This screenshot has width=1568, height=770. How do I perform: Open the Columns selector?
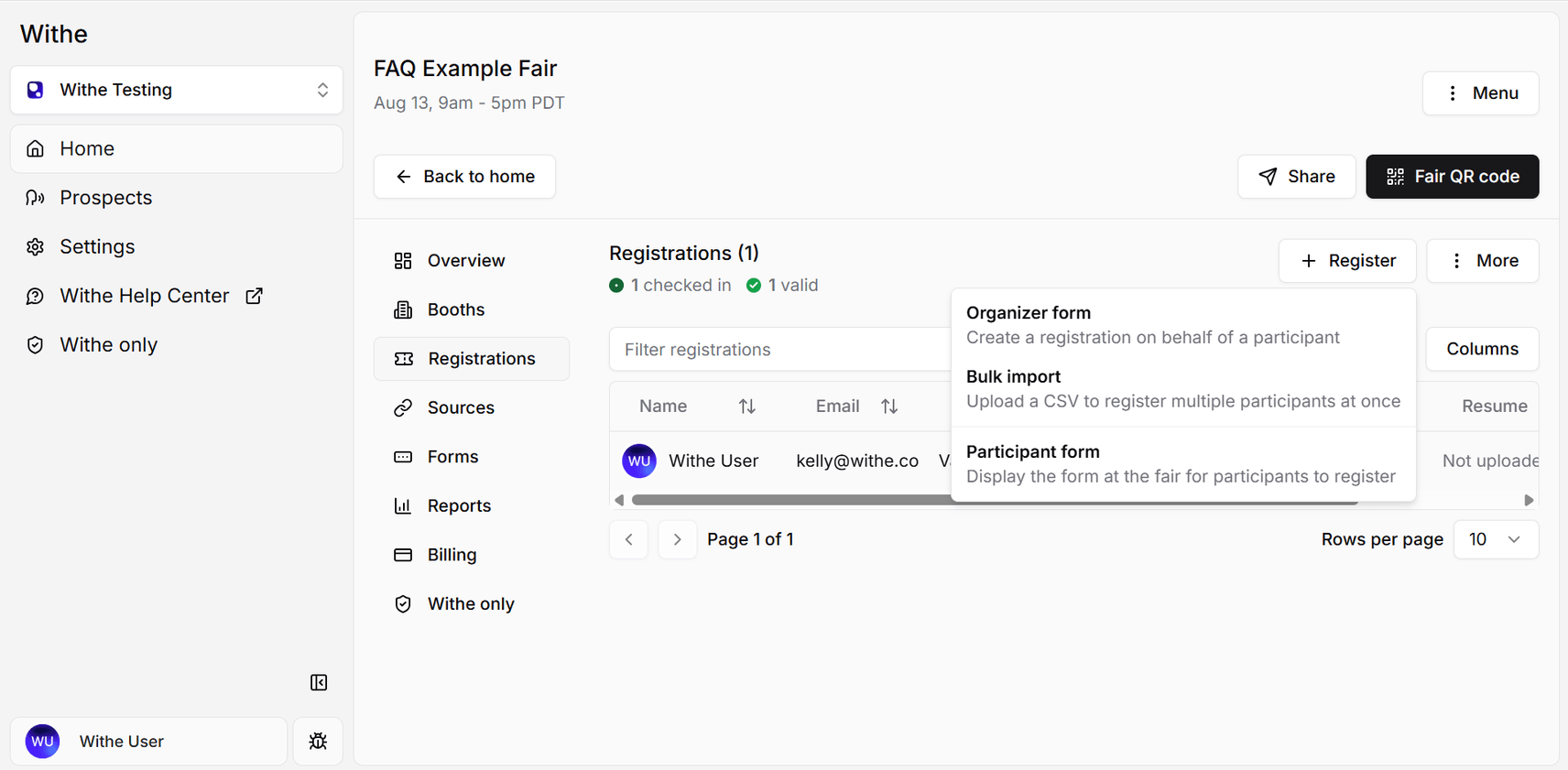1483,349
